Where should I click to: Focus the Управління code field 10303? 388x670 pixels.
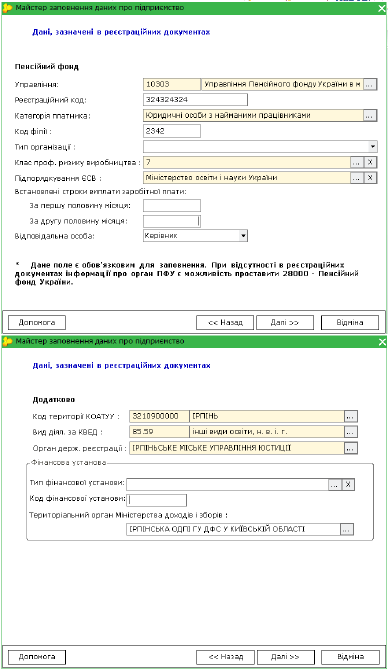tap(172, 85)
